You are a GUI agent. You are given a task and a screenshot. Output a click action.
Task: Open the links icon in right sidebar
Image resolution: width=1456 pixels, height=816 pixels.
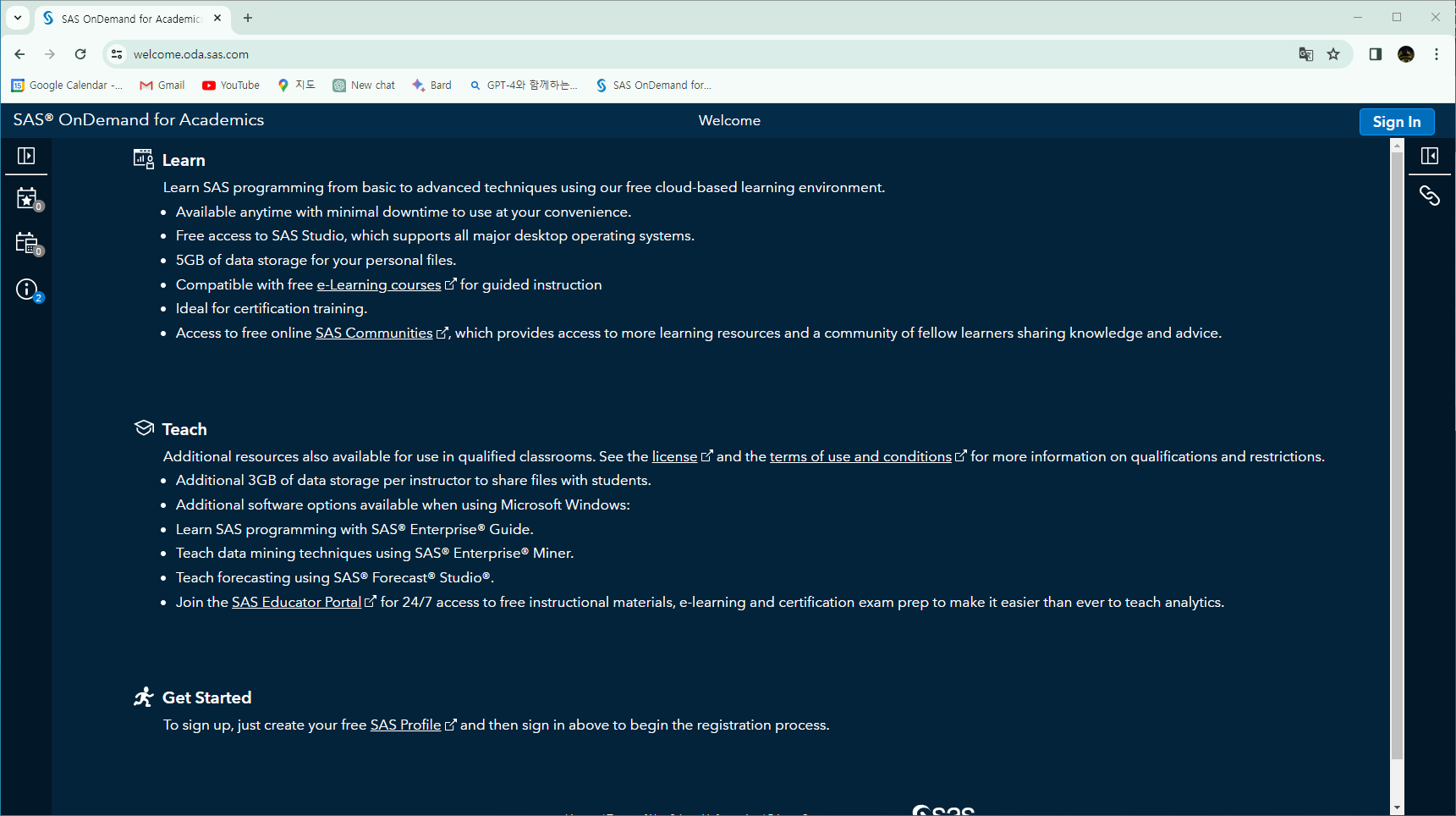(1430, 196)
